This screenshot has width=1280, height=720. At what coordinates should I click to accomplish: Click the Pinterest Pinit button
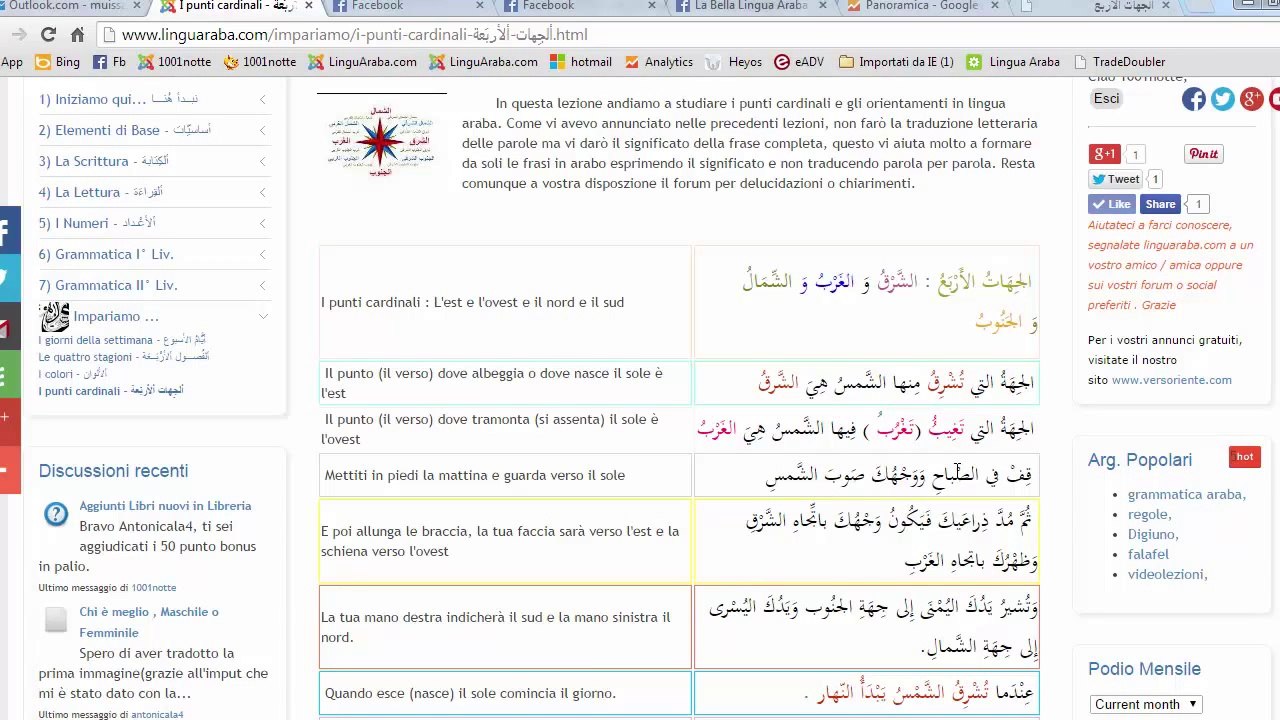[x=1204, y=154]
